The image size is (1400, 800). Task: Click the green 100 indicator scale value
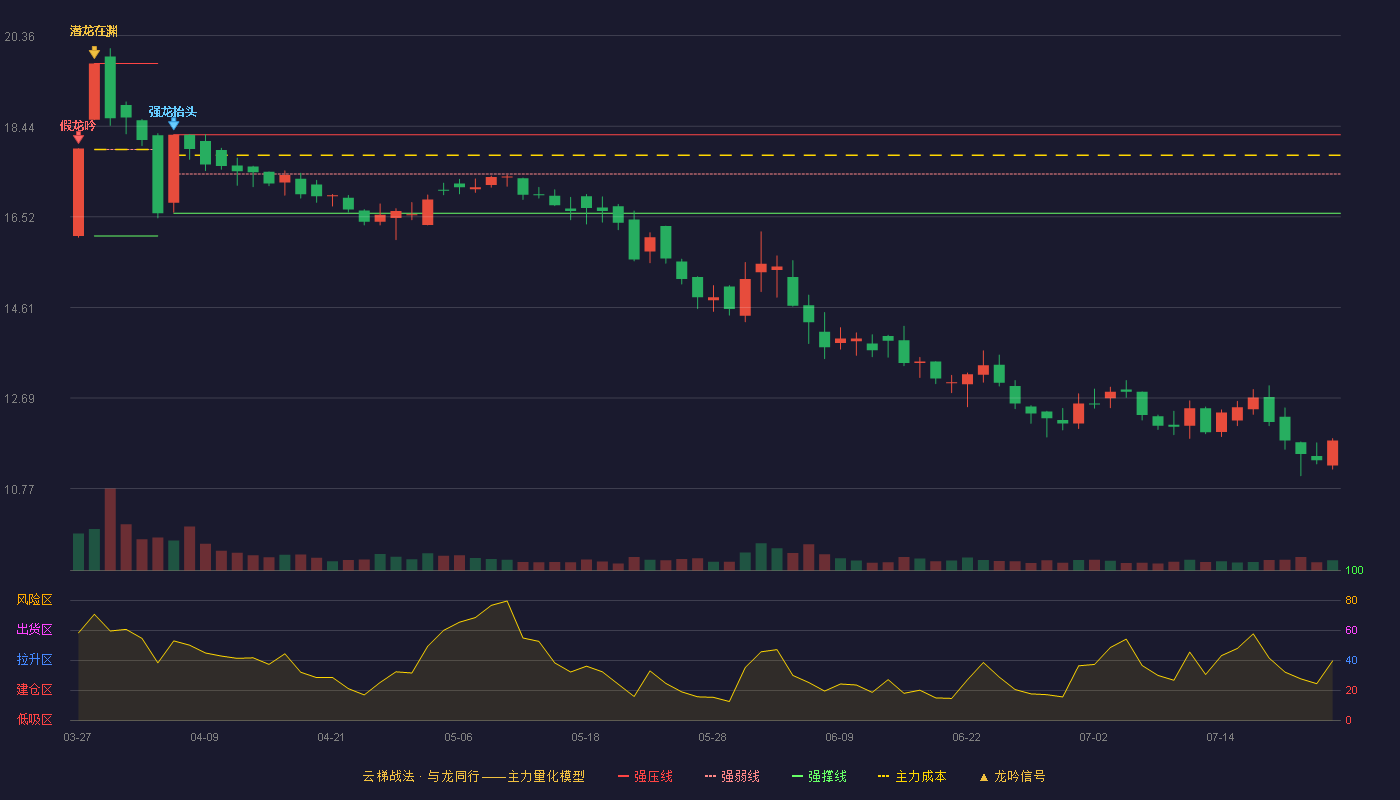tap(1354, 571)
